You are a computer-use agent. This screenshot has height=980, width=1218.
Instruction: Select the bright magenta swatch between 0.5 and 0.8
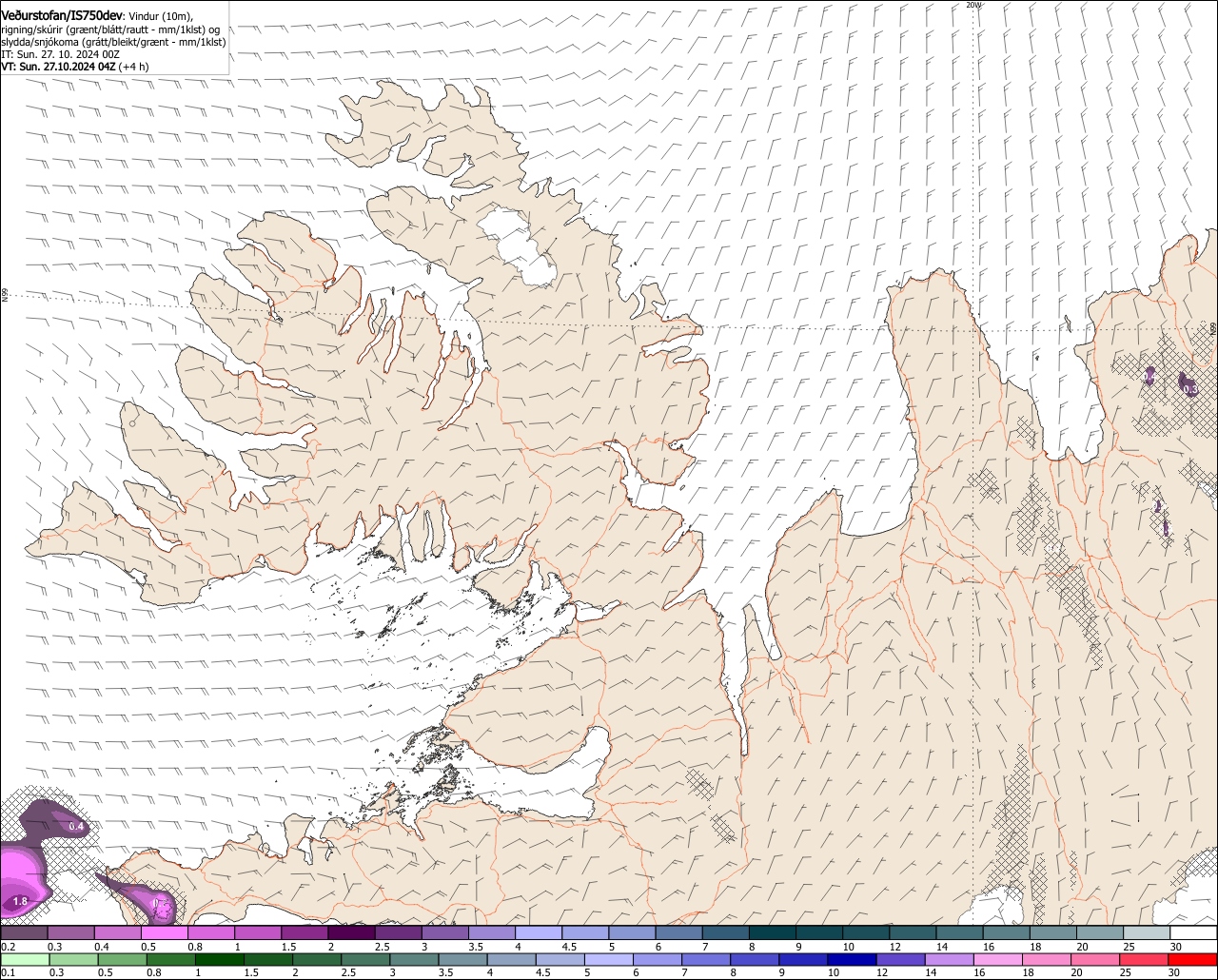coord(164,933)
